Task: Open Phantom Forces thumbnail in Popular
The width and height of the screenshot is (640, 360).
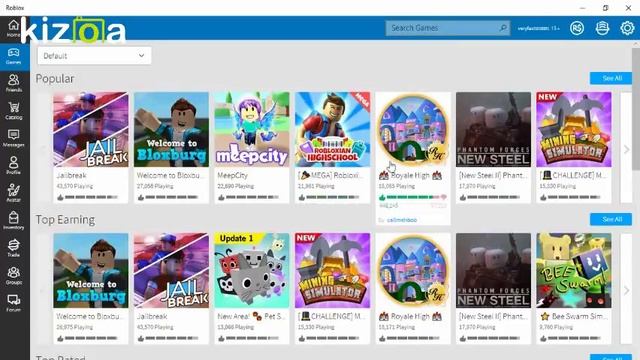Action: tap(493, 129)
